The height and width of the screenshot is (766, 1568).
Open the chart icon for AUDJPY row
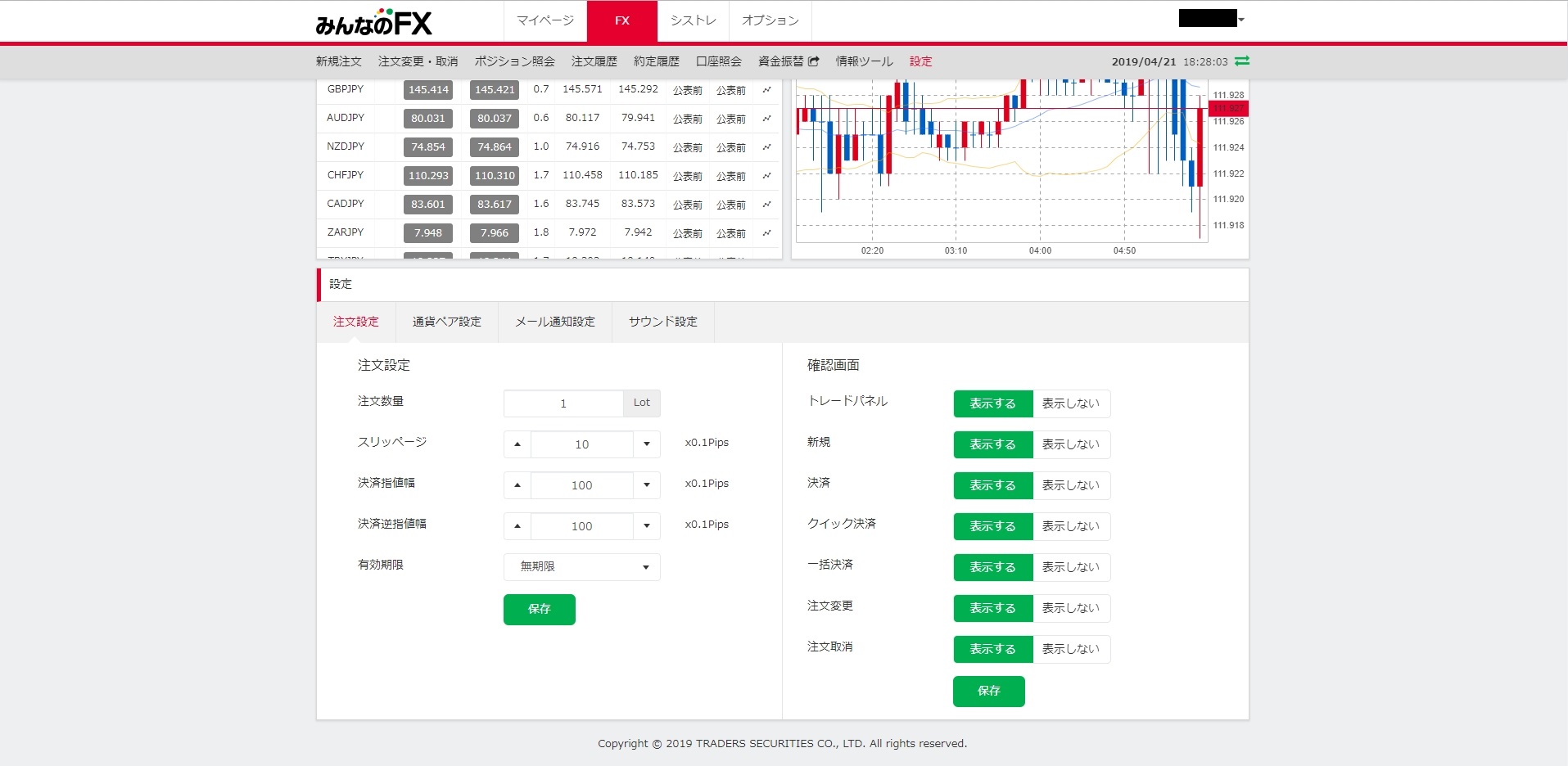click(766, 119)
